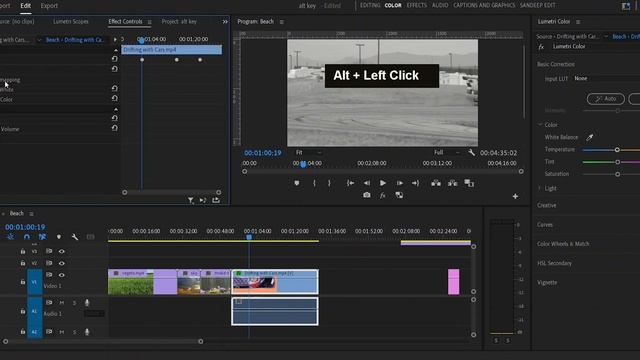The width and height of the screenshot is (640, 360).
Task: Step back one frame
Action: point(367,183)
